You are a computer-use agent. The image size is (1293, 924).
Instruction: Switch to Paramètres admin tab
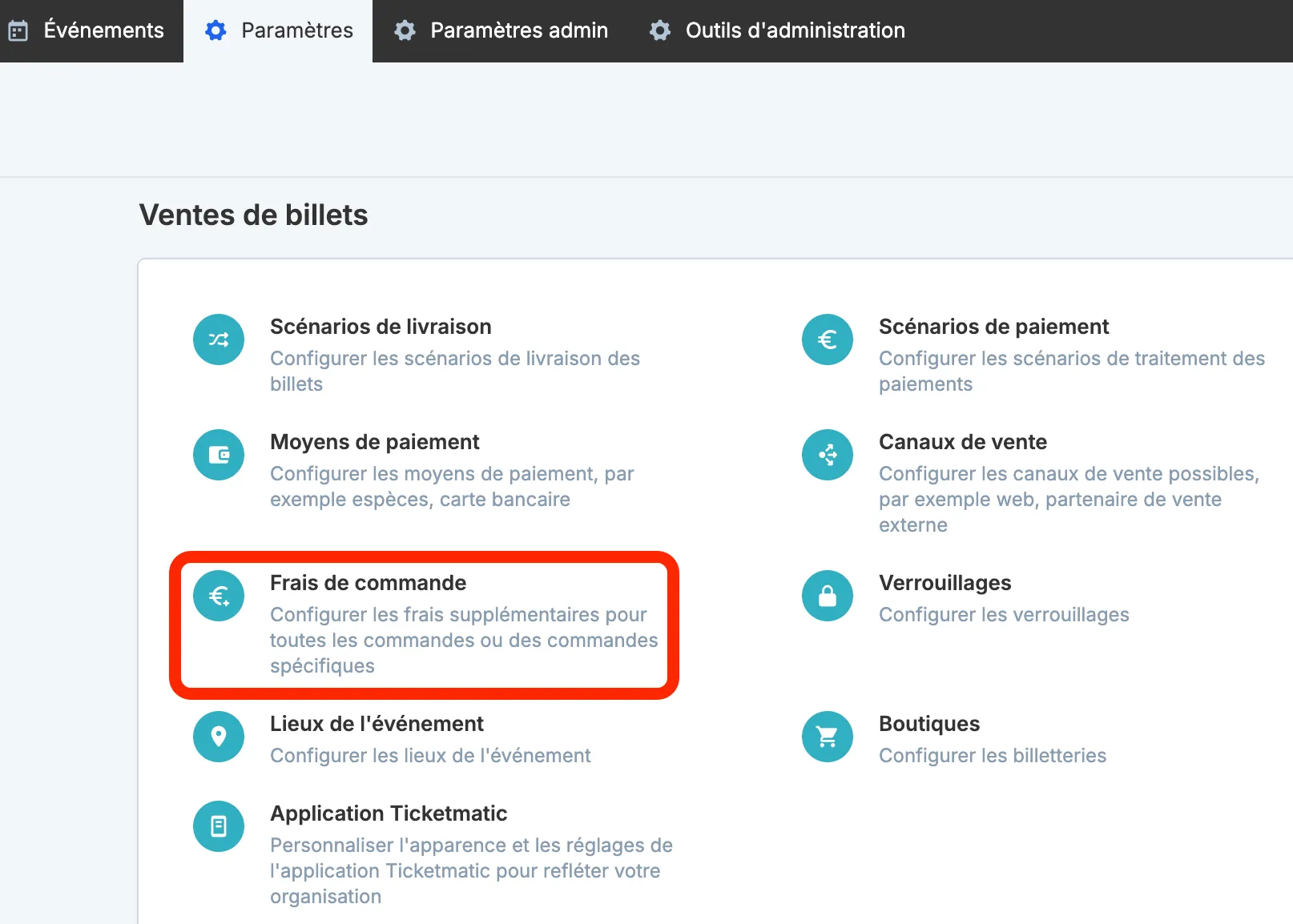pyautogui.click(x=501, y=30)
